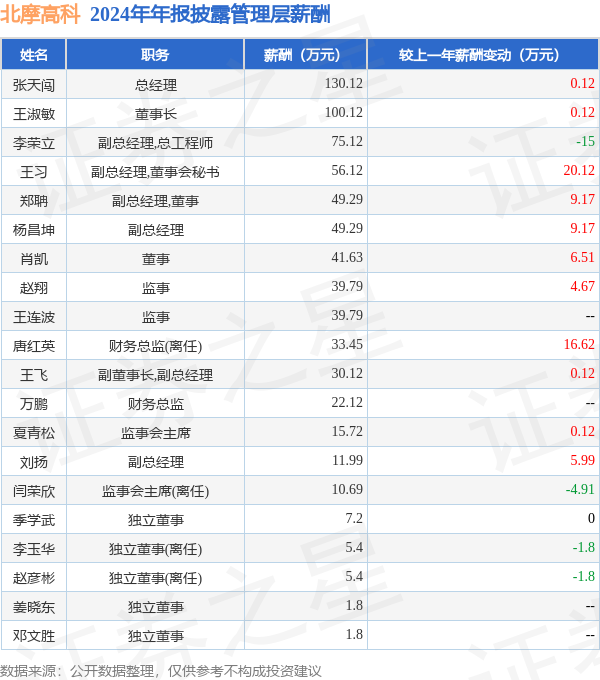Click the salary value 10.69
This screenshot has height=680, width=600.
point(347,490)
